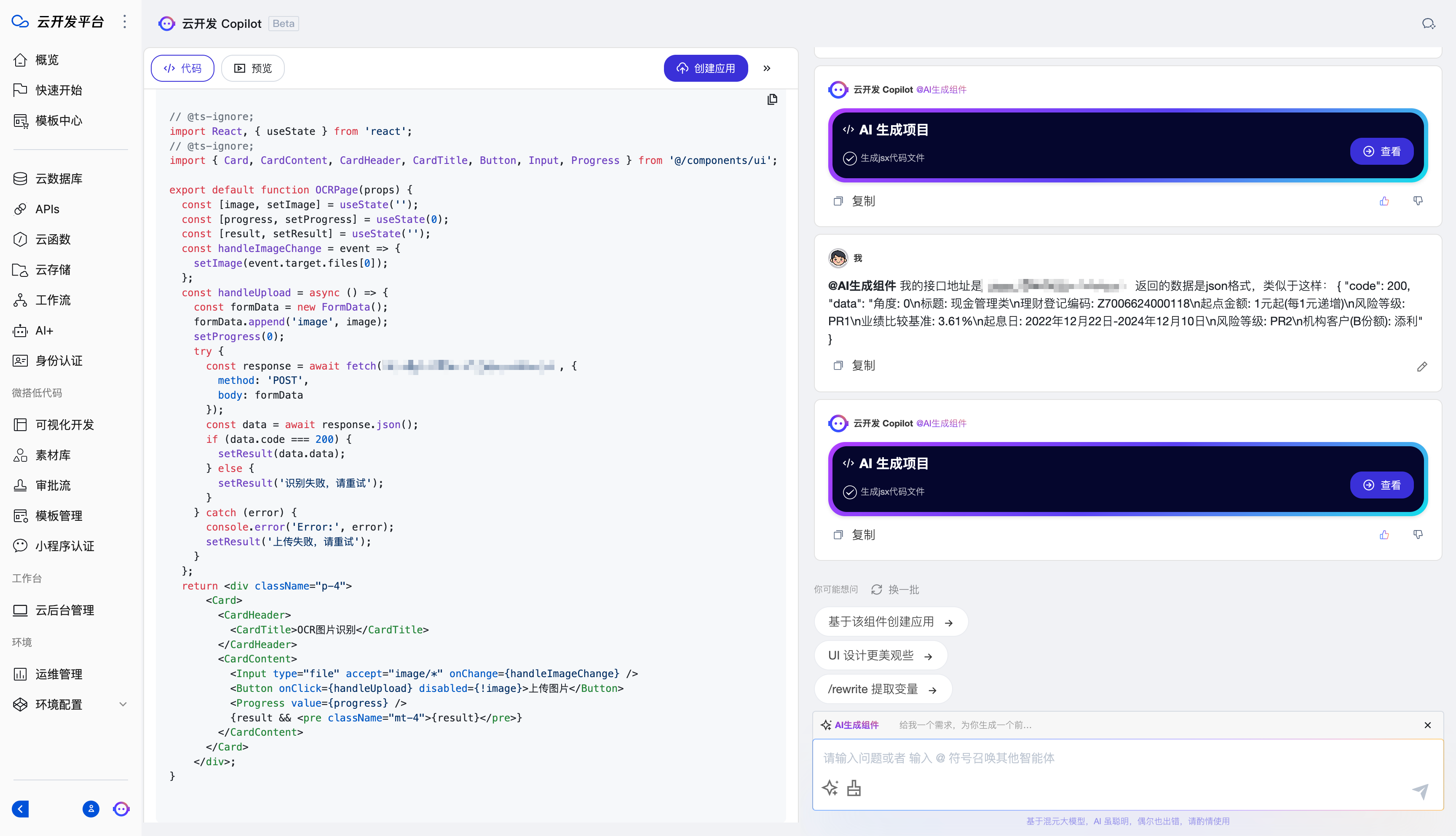Viewport: 1456px width, 836px height.
Task: Click thumbs-up on first Copilot reply
Action: click(x=1384, y=201)
